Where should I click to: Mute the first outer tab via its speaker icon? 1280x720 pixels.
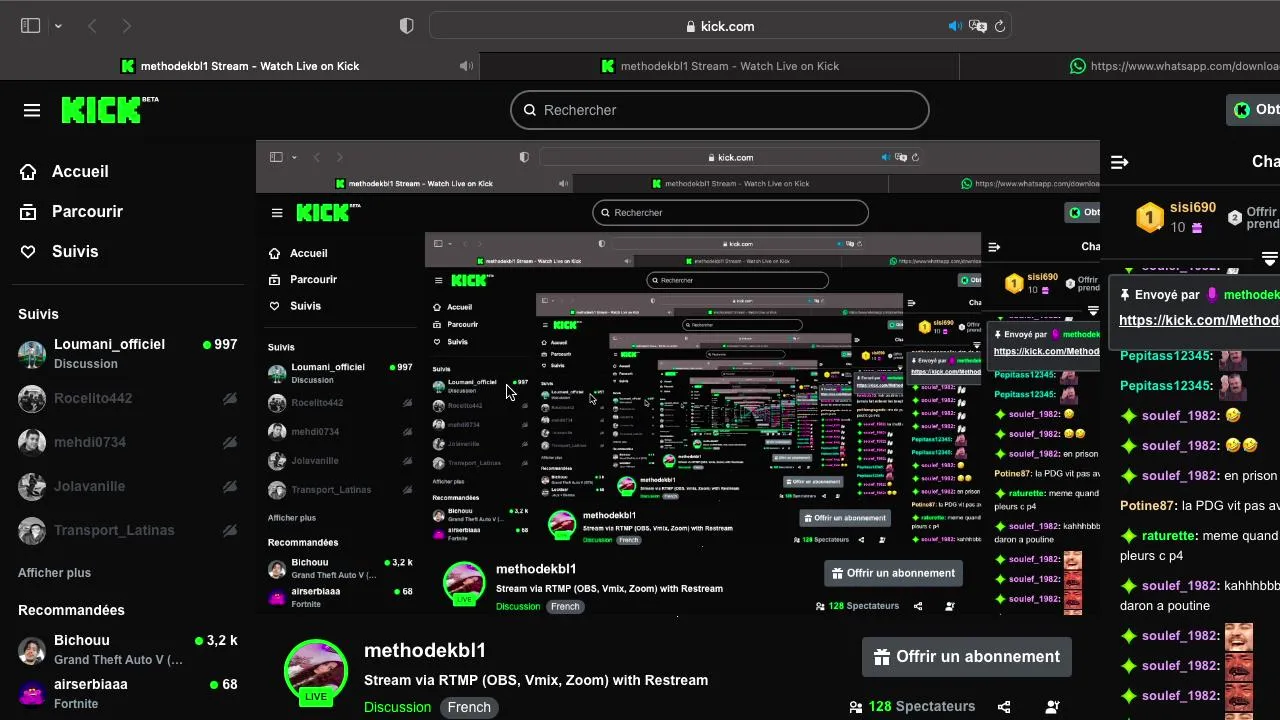pos(466,66)
